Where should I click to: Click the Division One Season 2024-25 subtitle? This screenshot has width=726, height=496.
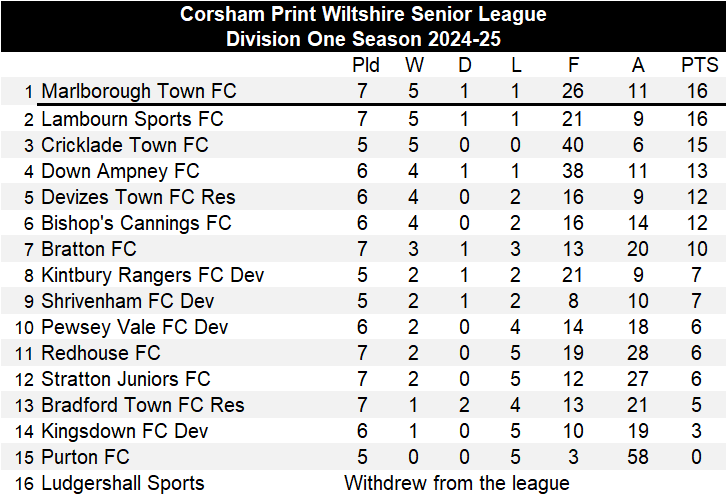click(363, 39)
